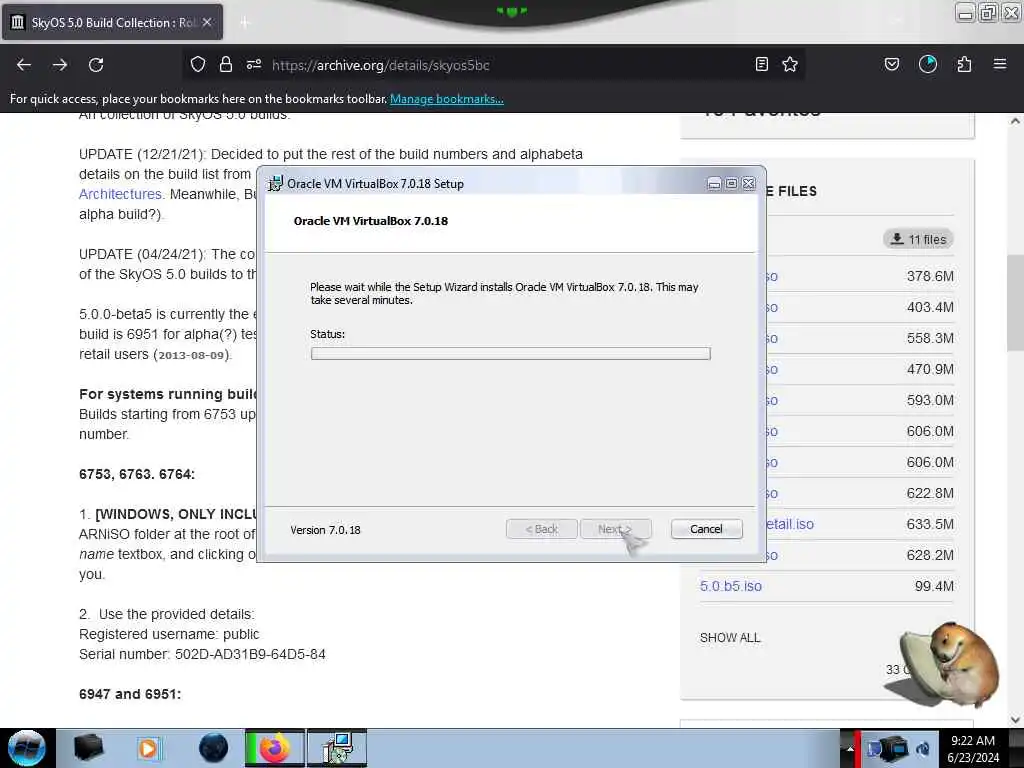
Task: Open the Save to Pocket icon
Action: click(x=892, y=65)
